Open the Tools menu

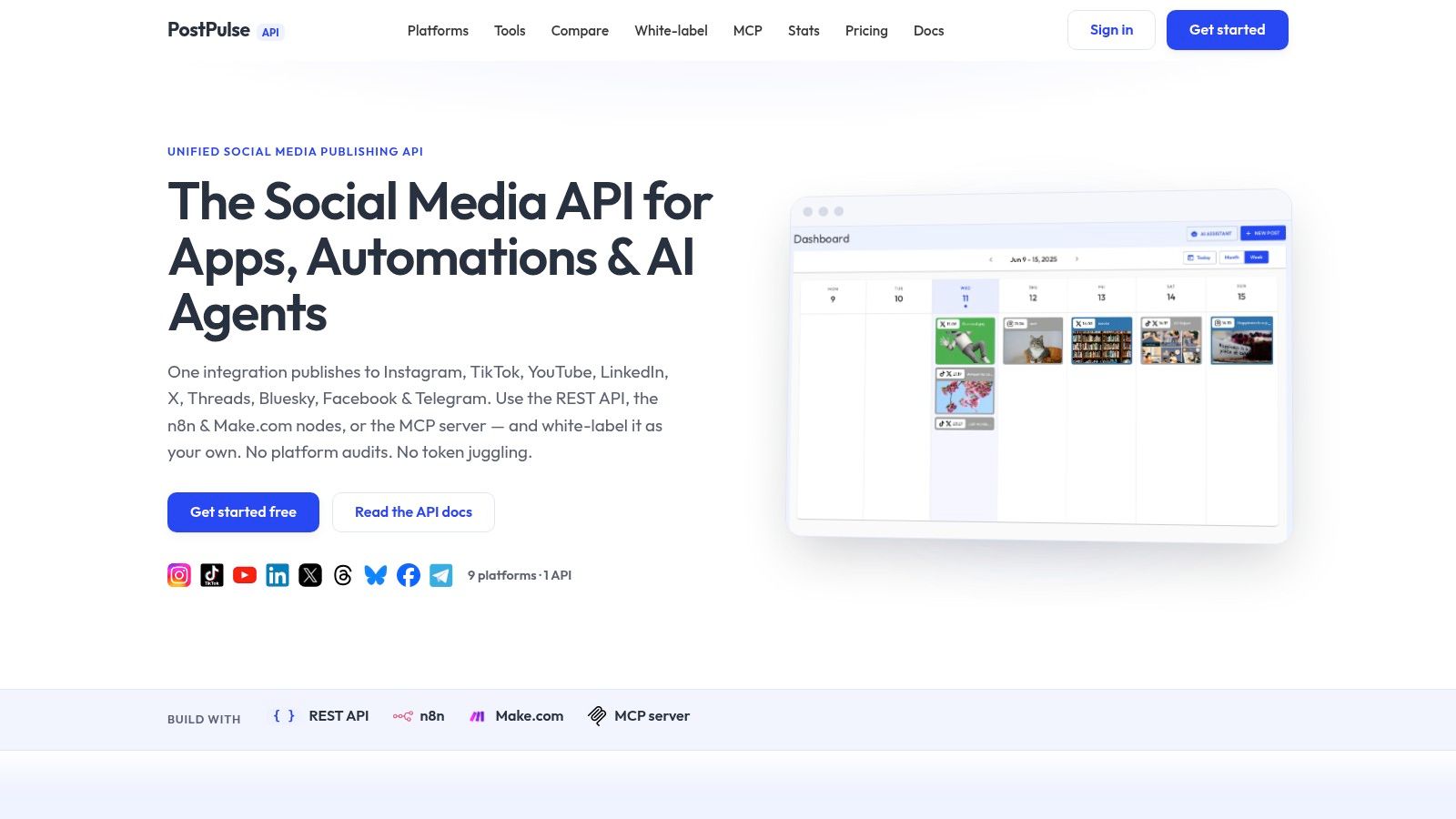[510, 31]
